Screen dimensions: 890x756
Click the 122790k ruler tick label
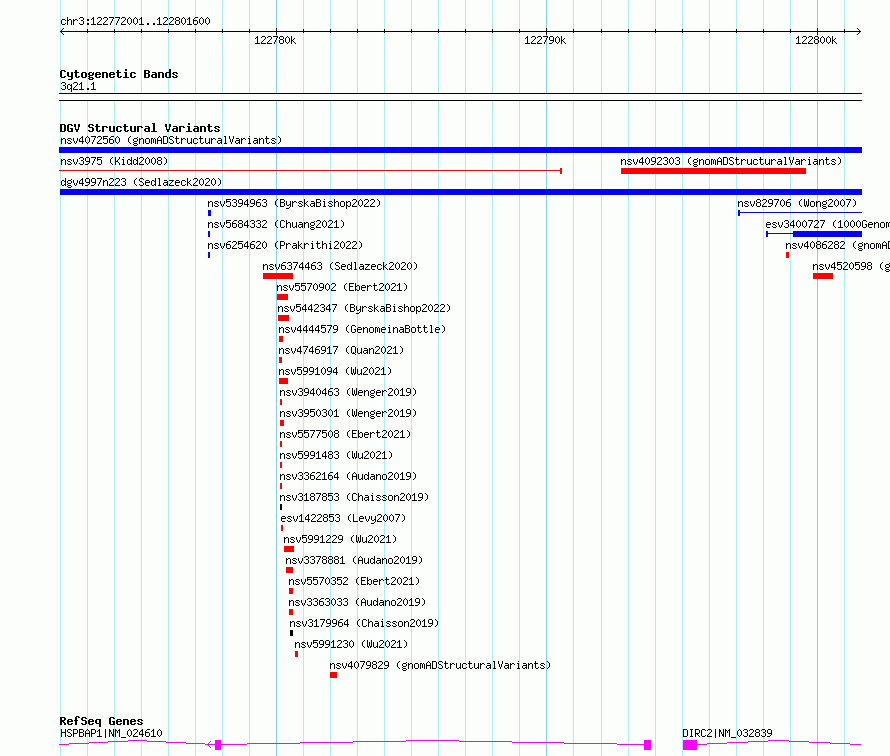[x=545, y=40]
